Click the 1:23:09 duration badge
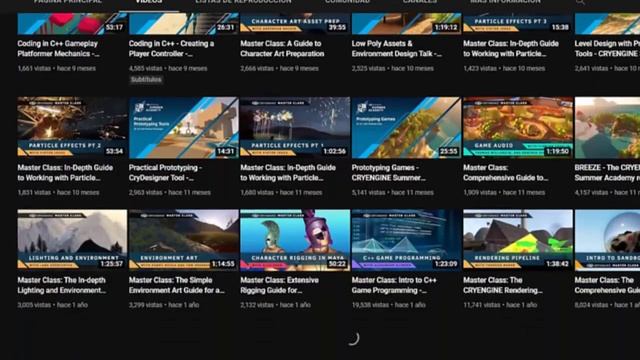 pyautogui.click(x=446, y=264)
